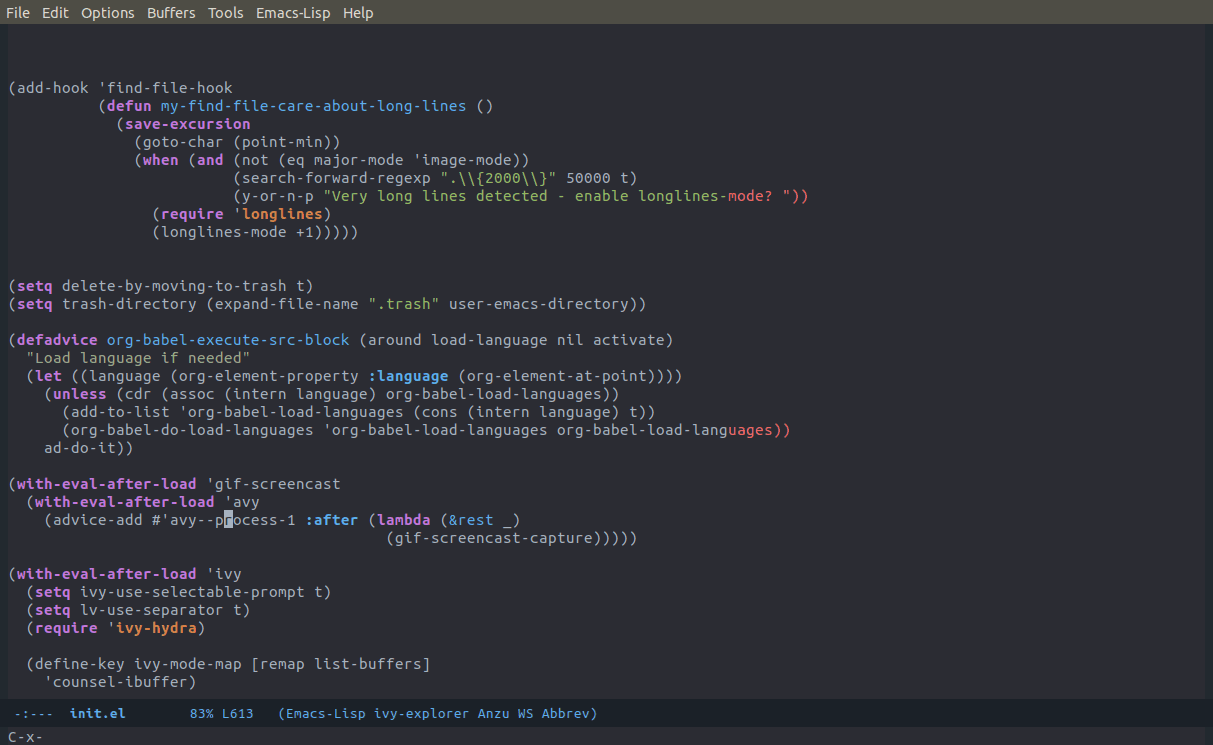
Task: Click the init.el buffer name in mode line
Action: pyautogui.click(x=97, y=714)
